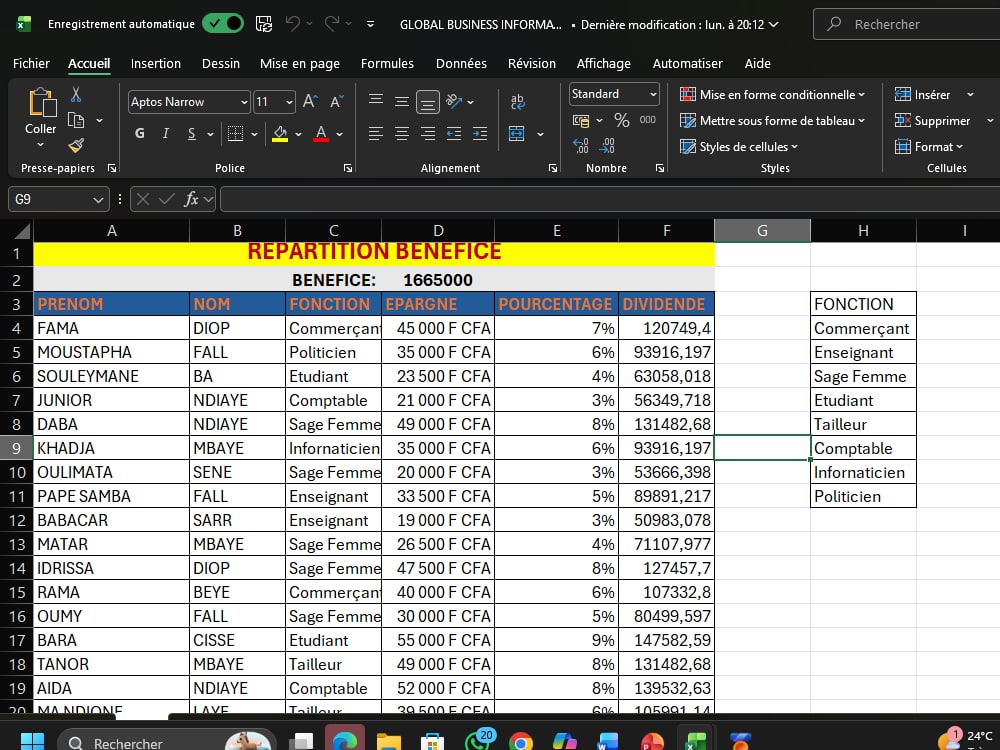Click the Coller paste icon
The height and width of the screenshot is (750, 1000).
42,102
